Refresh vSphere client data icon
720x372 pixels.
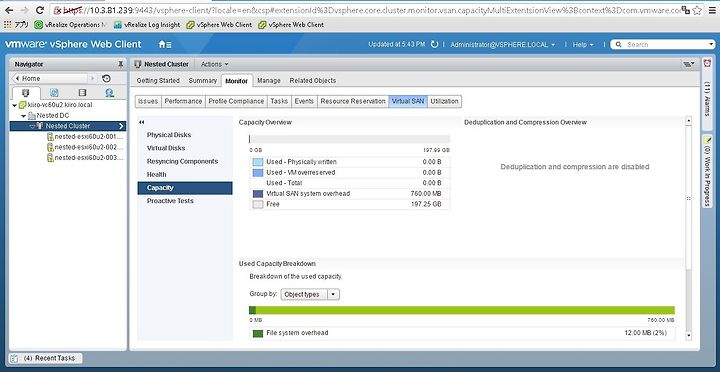click(434, 45)
